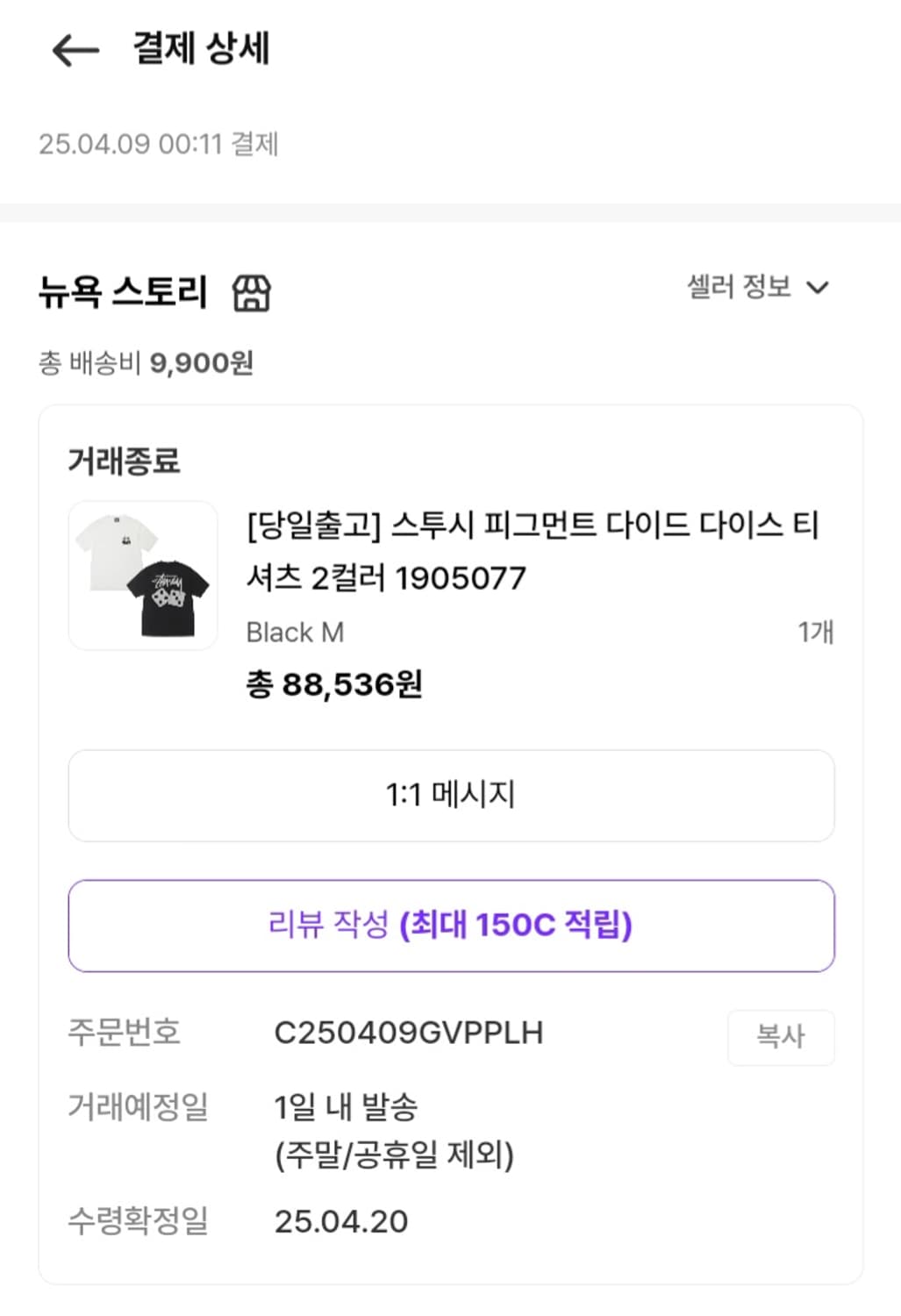Open the Stussy t-shirt product thumbnail
The image size is (901, 1316).
[x=143, y=576]
